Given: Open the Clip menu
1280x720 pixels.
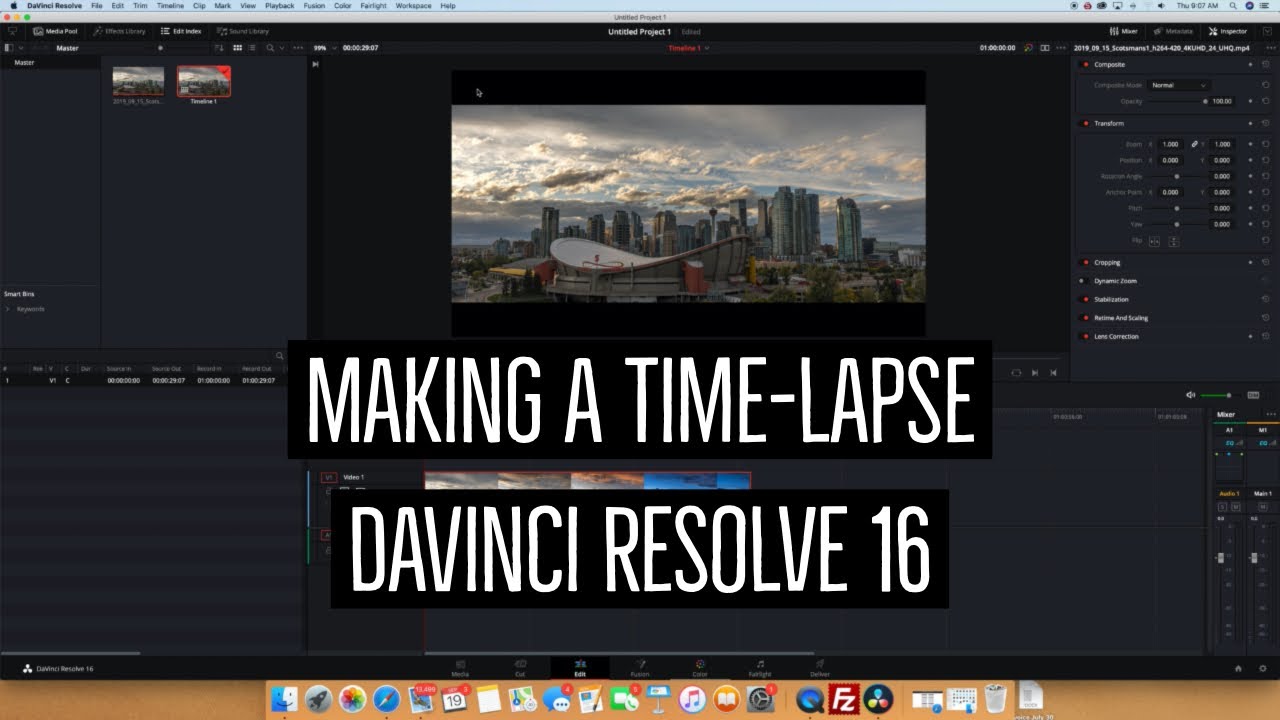Looking at the screenshot, I should coord(199,6).
